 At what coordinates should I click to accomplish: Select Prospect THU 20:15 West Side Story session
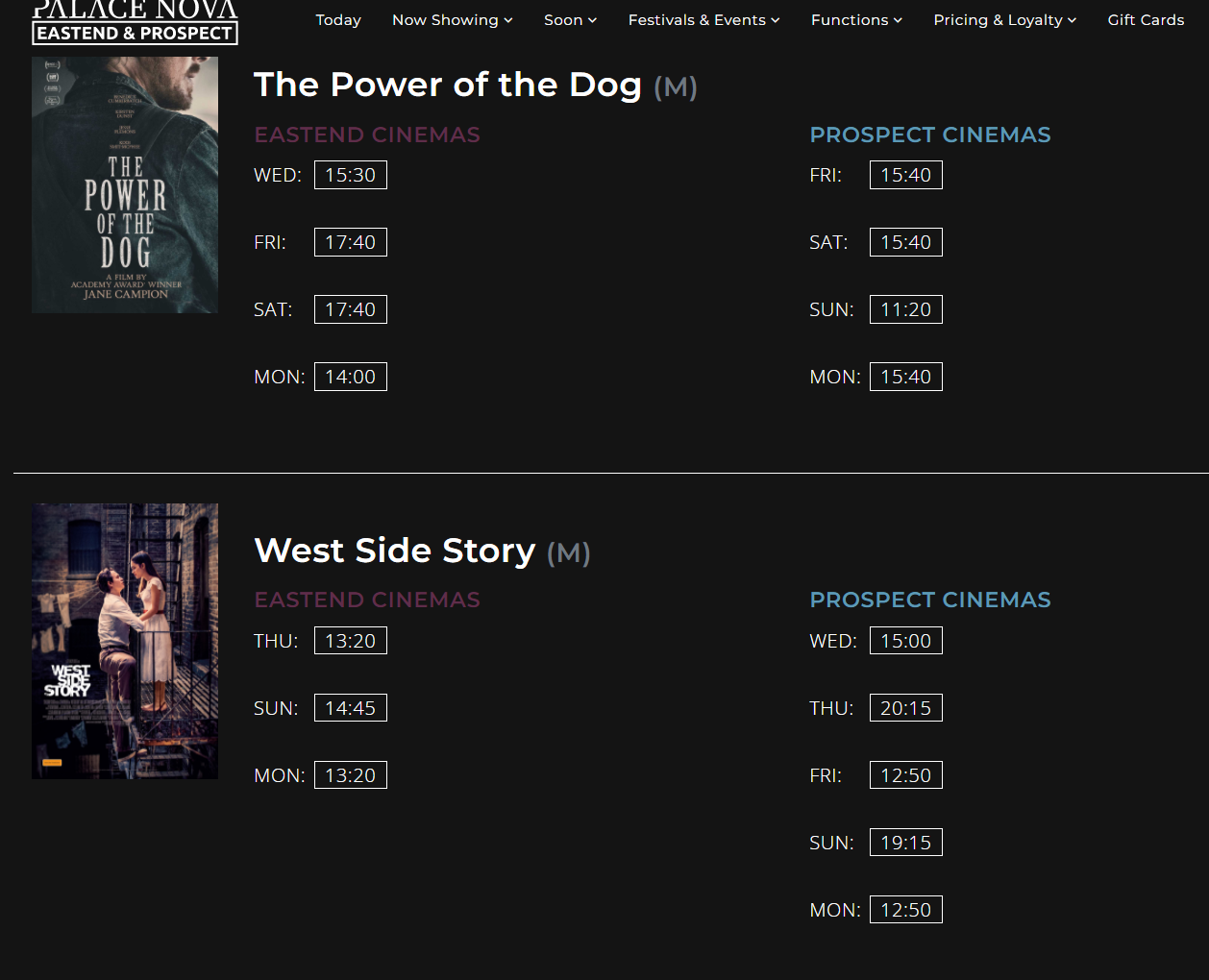click(906, 708)
